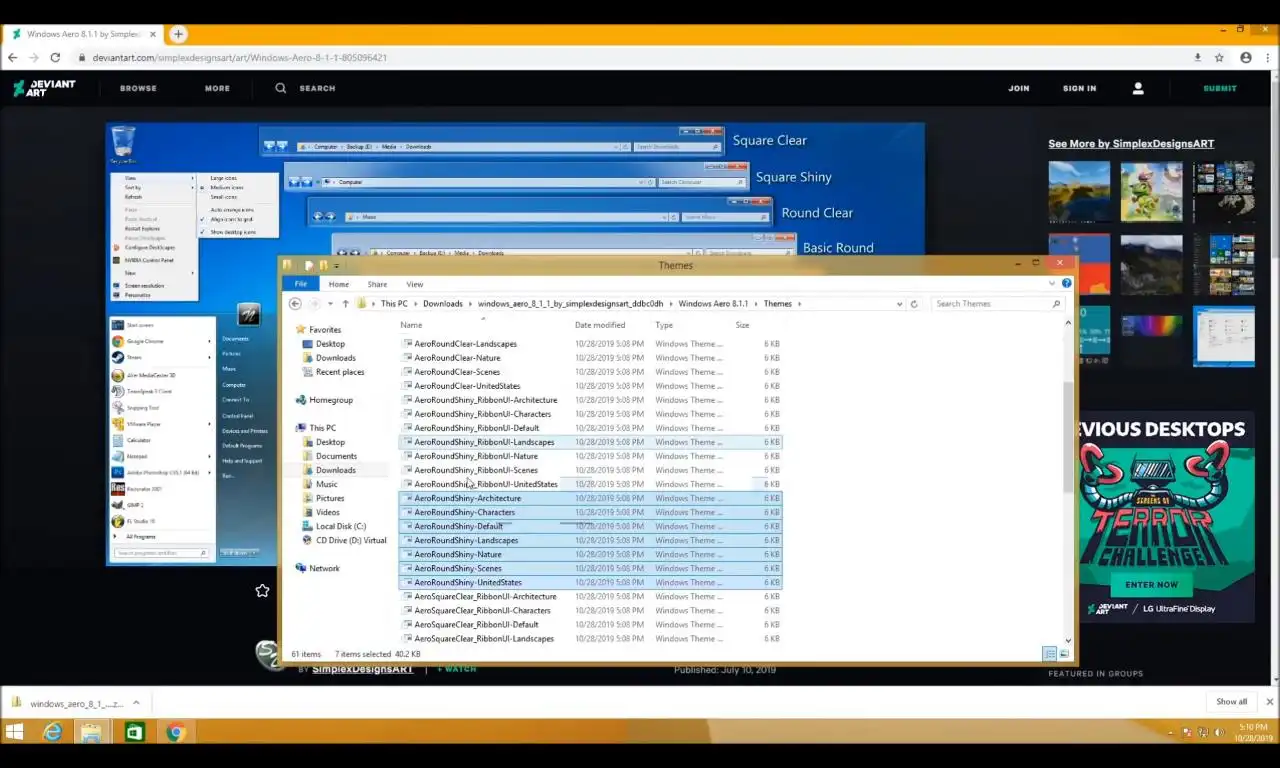Go up one folder with the up arrow
The width and height of the screenshot is (1280, 768).
click(x=345, y=304)
